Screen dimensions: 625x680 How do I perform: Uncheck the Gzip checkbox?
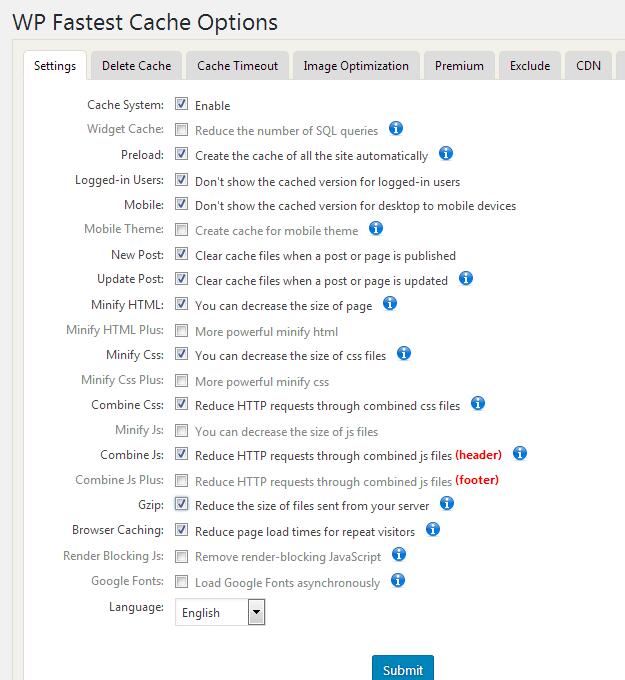181,504
